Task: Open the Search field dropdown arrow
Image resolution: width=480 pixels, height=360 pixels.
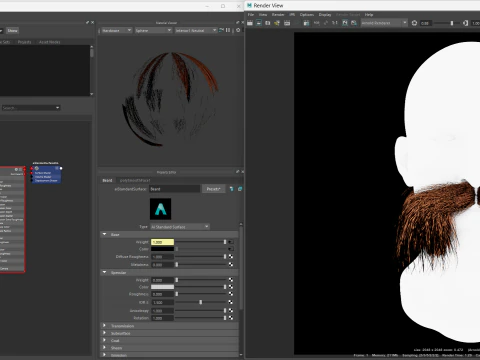Action: pos(57,108)
